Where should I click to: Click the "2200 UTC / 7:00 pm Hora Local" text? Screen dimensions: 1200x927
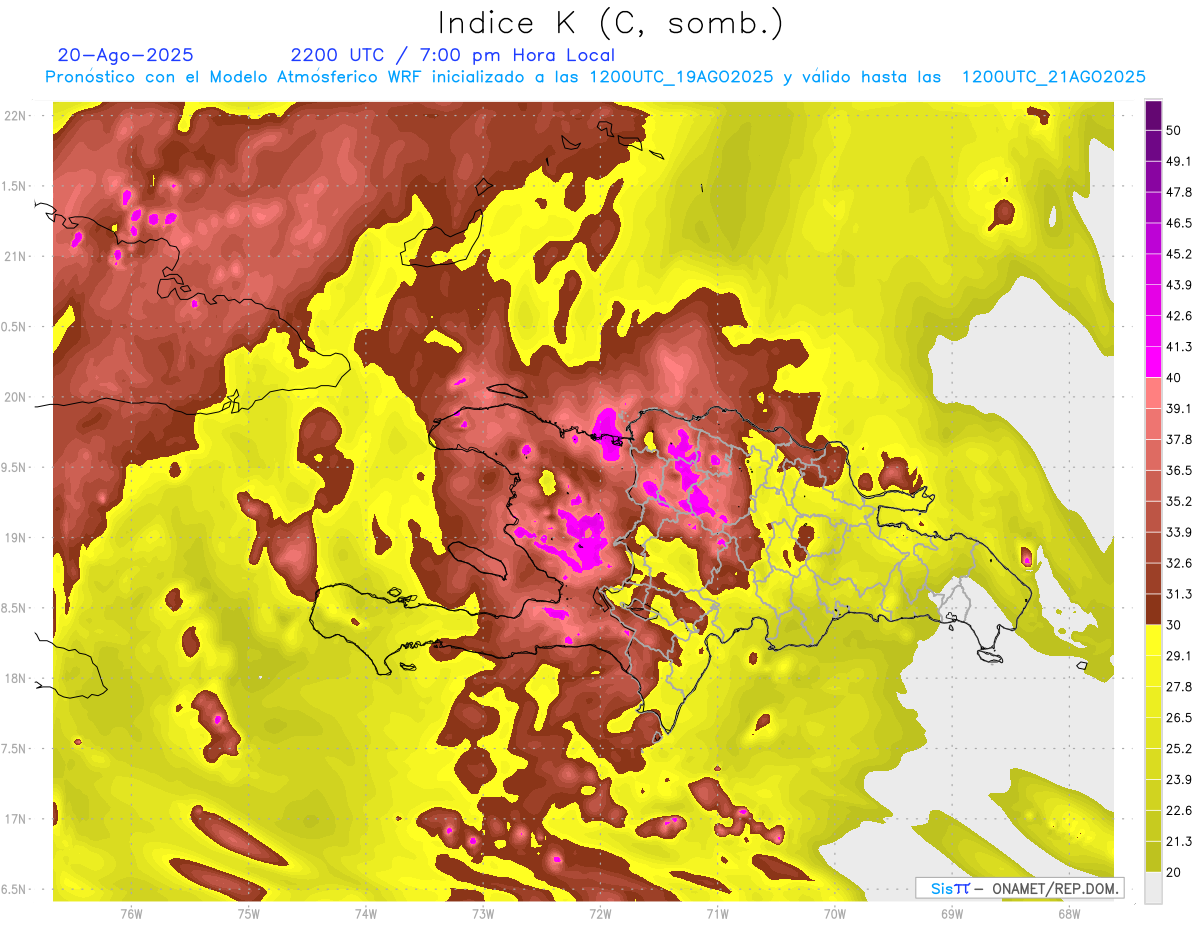(x=452, y=55)
